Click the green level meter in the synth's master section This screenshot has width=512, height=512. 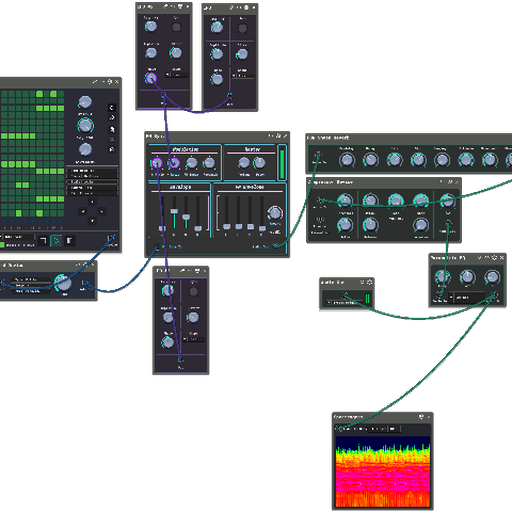pos(282,164)
